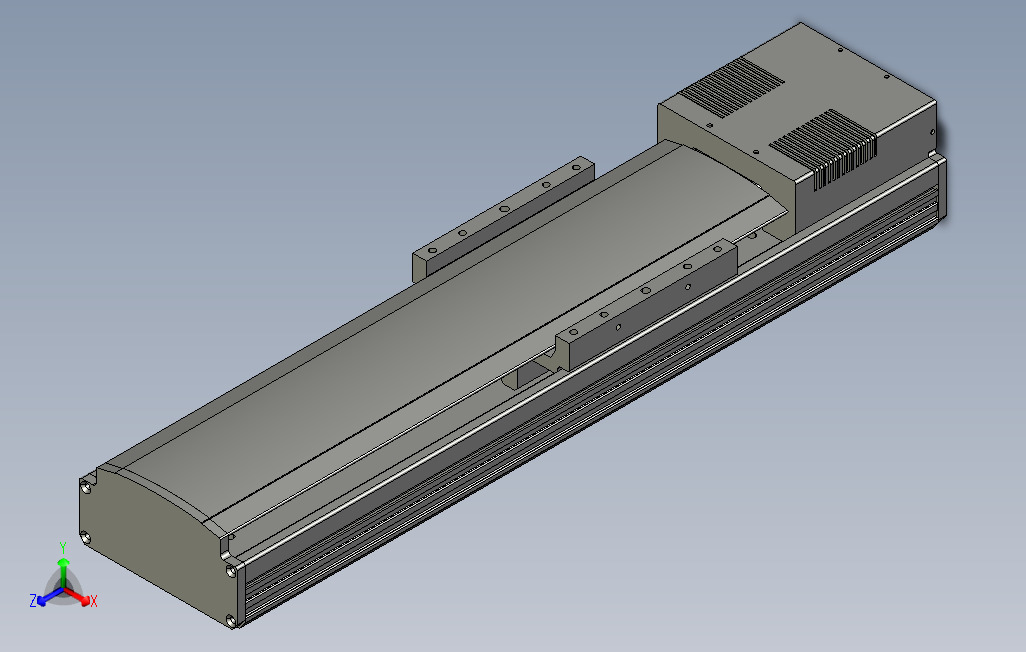Select the red X axis arrow

[85, 601]
